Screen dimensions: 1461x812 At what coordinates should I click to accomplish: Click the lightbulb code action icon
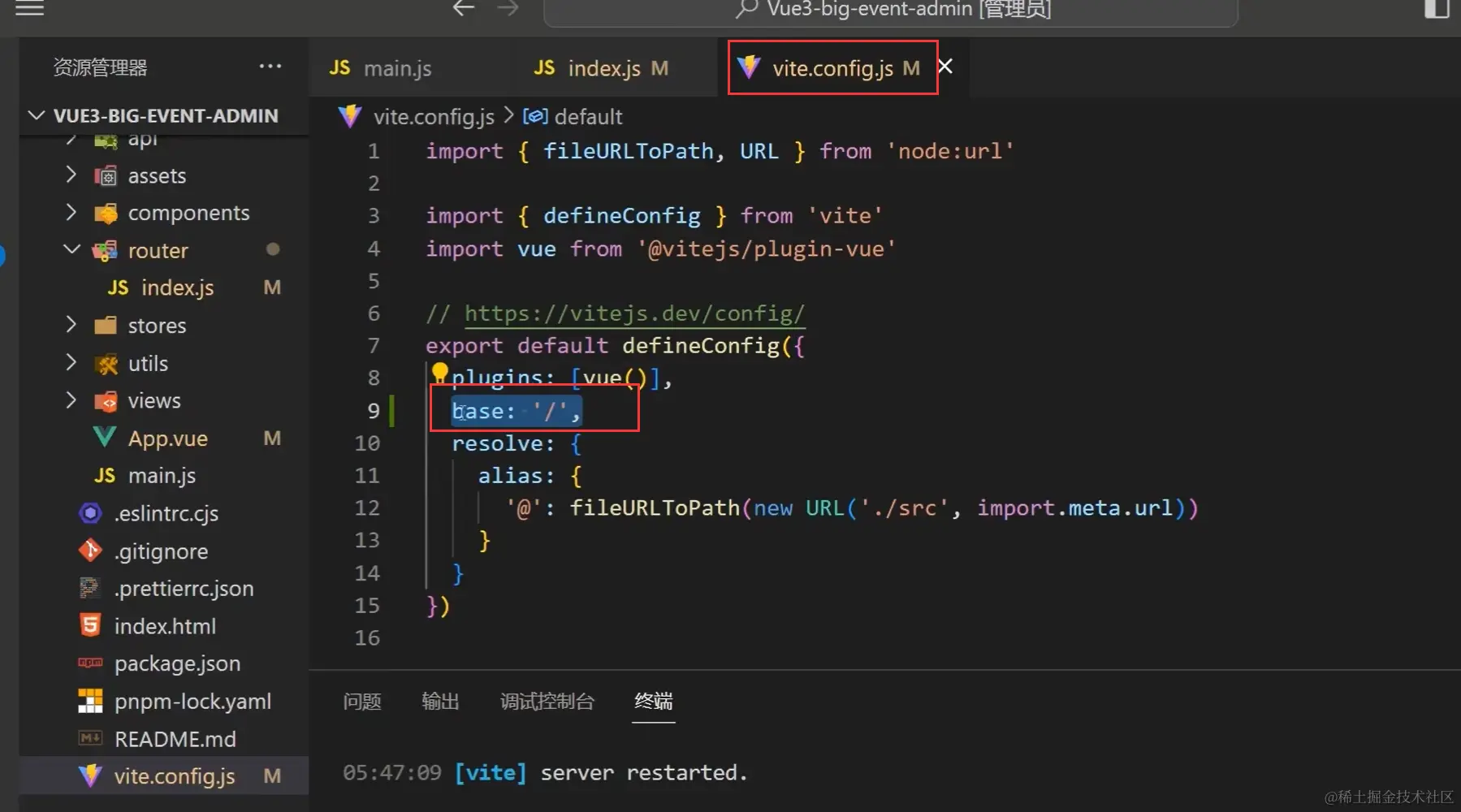439,373
